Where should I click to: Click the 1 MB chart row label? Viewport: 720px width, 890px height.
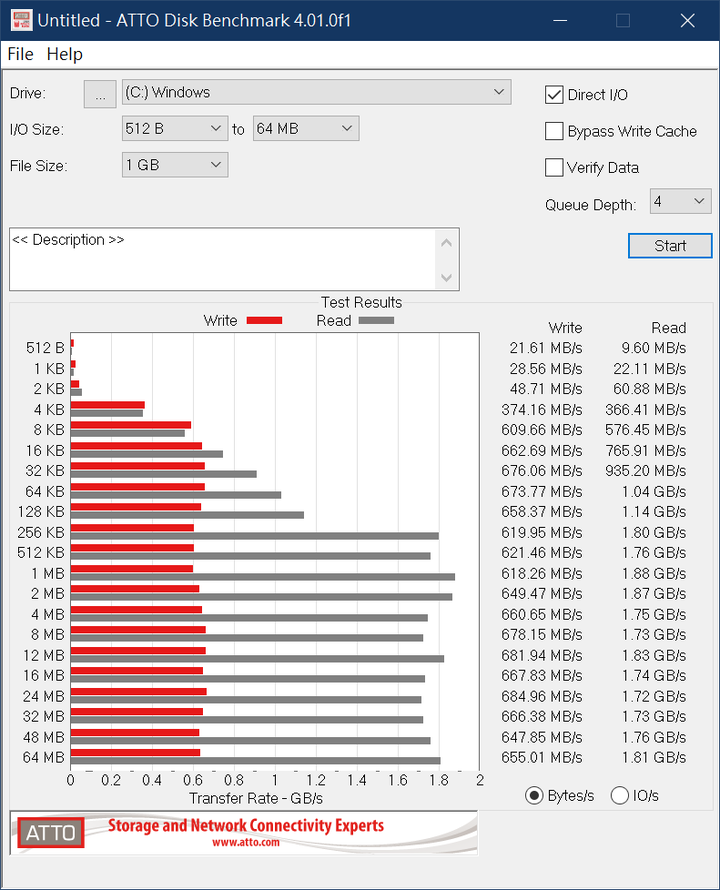pyautogui.click(x=48, y=574)
